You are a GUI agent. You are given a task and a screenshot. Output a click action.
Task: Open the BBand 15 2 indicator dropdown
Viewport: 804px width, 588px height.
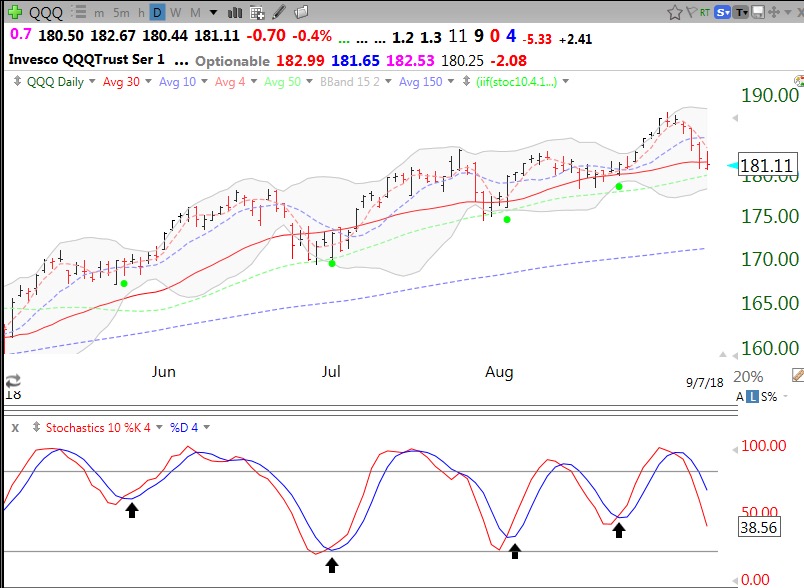tap(388, 81)
